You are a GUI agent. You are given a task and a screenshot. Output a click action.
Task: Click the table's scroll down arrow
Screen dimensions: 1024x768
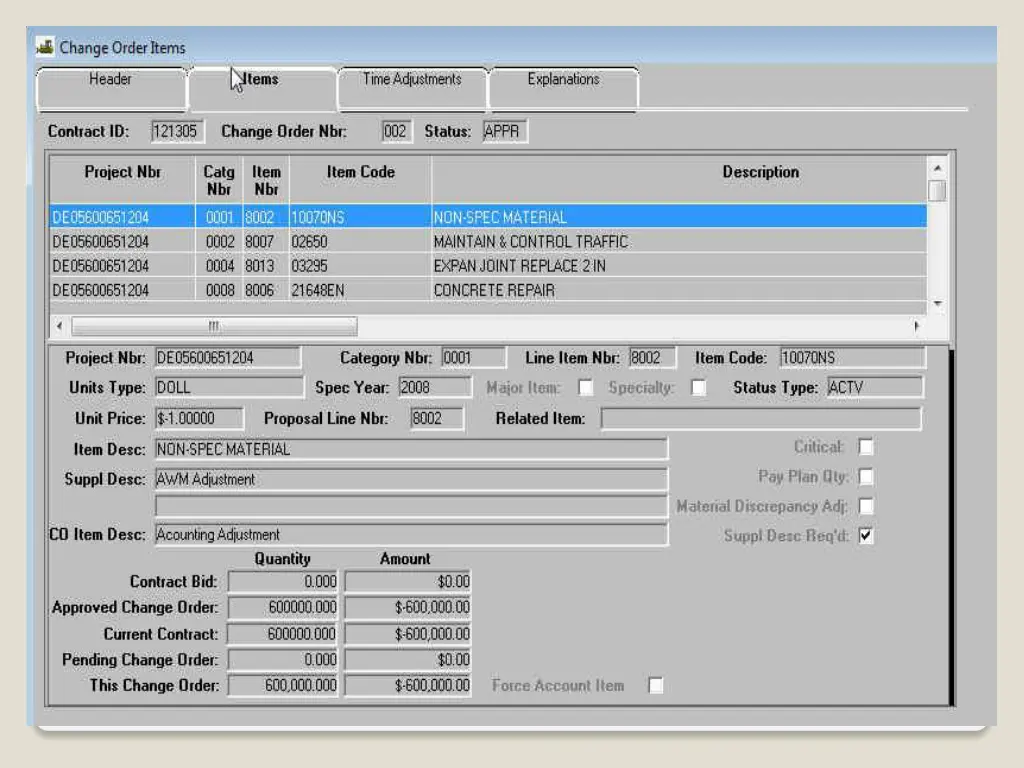tap(937, 304)
